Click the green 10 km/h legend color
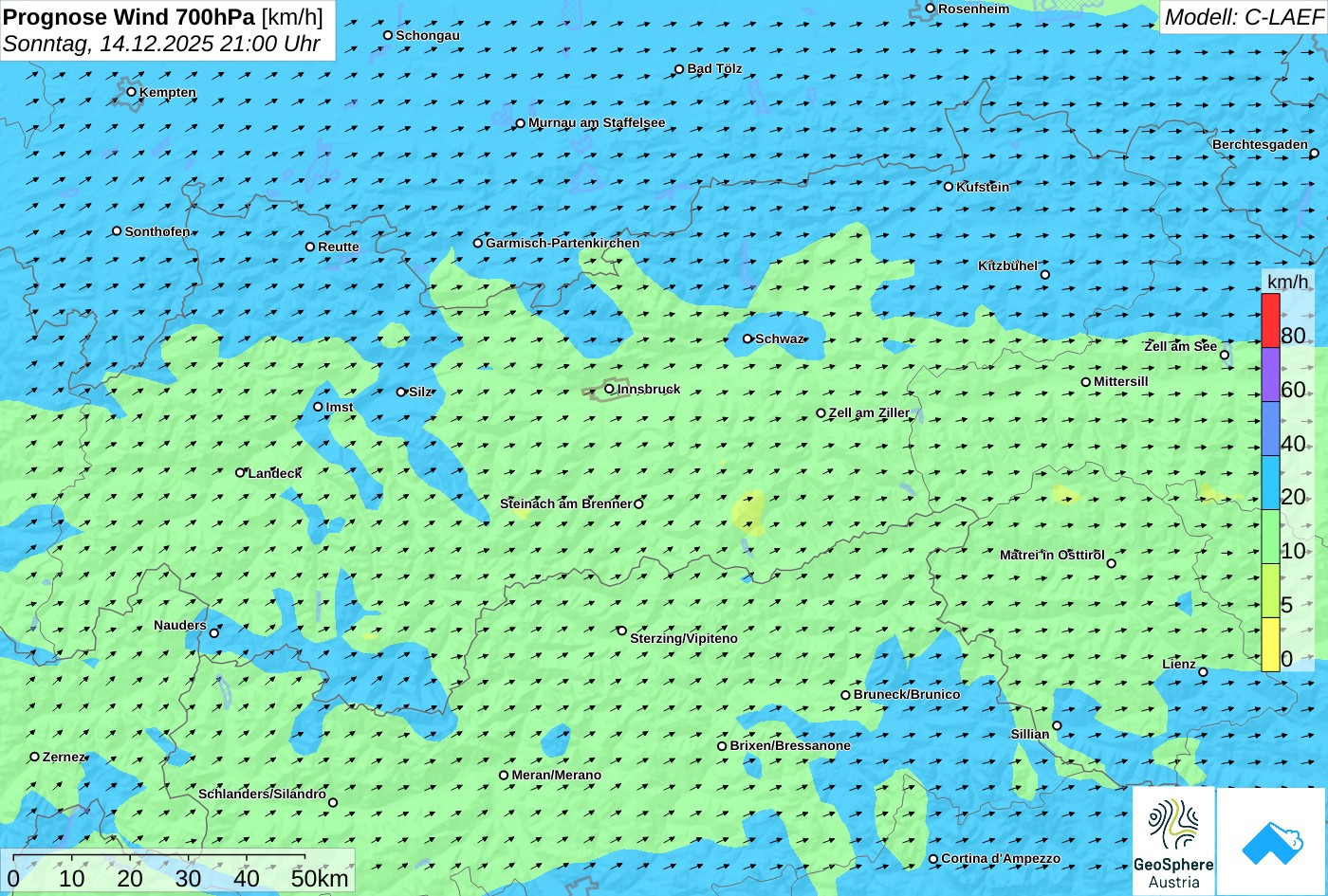The image size is (1328, 896). (1270, 537)
